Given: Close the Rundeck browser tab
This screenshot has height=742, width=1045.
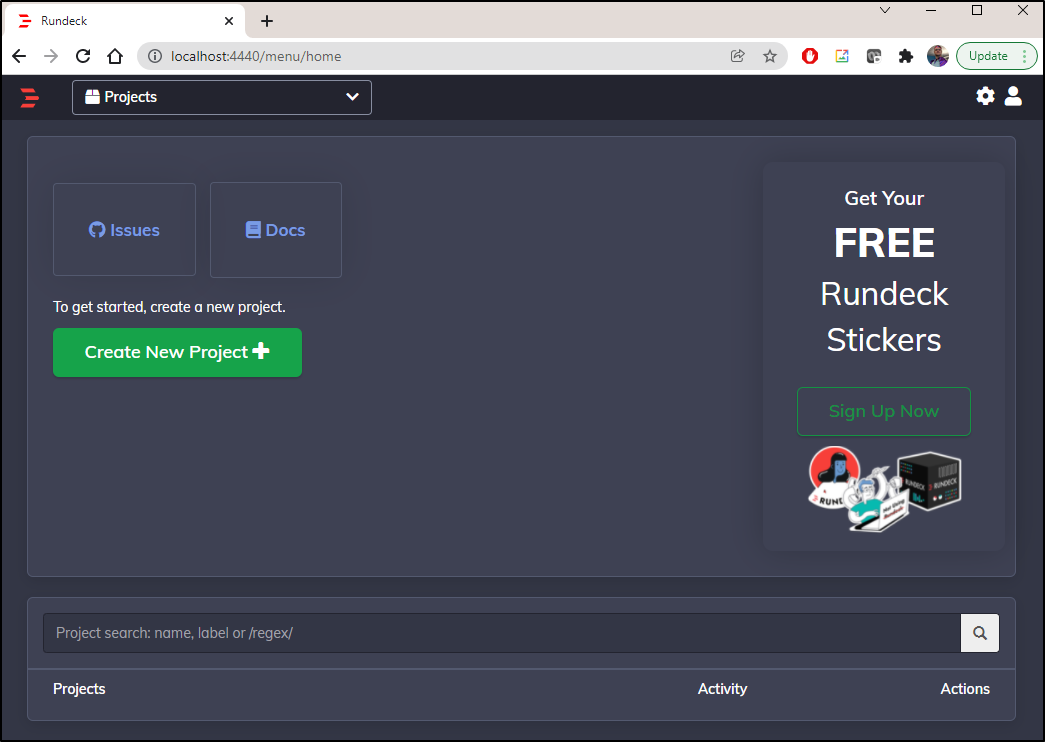Looking at the screenshot, I should click(229, 21).
